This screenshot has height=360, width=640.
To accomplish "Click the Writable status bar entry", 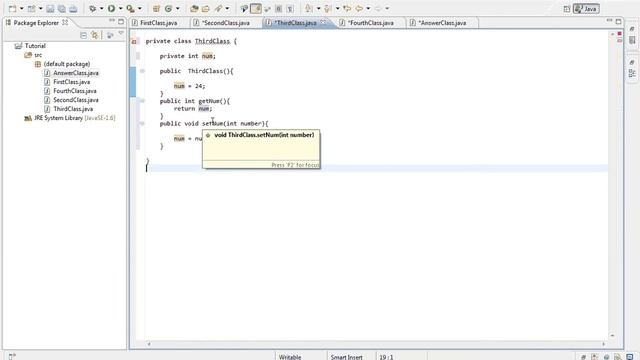I will [290, 357].
